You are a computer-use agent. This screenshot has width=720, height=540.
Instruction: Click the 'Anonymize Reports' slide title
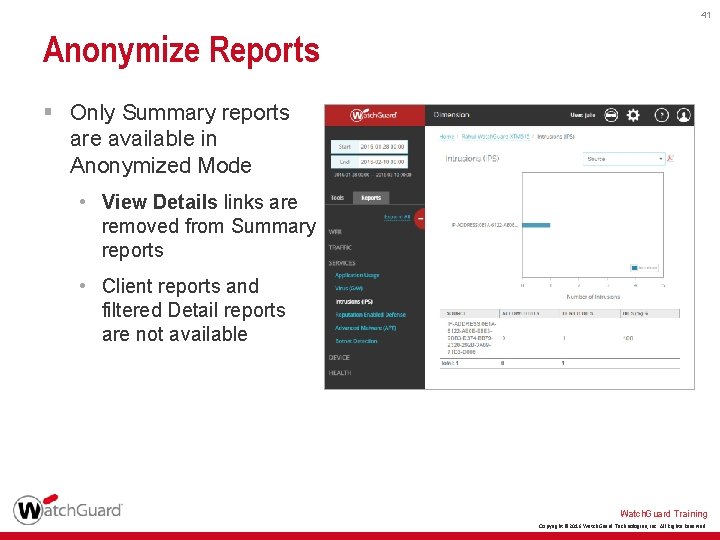point(181,50)
